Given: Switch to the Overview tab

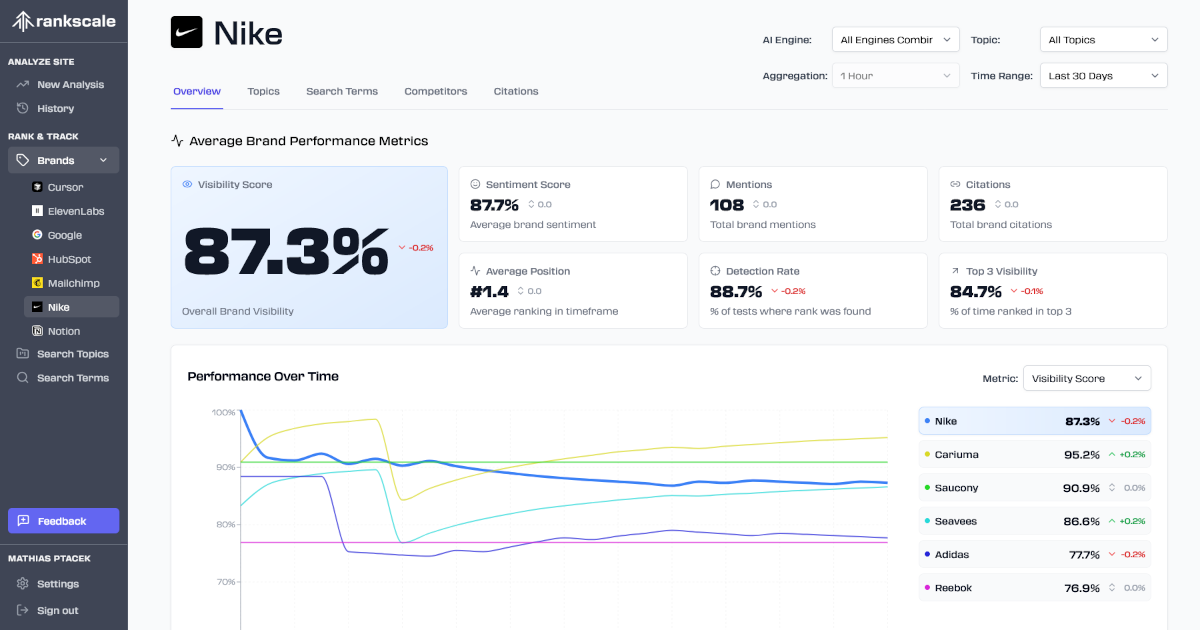Looking at the screenshot, I should tap(197, 91).
